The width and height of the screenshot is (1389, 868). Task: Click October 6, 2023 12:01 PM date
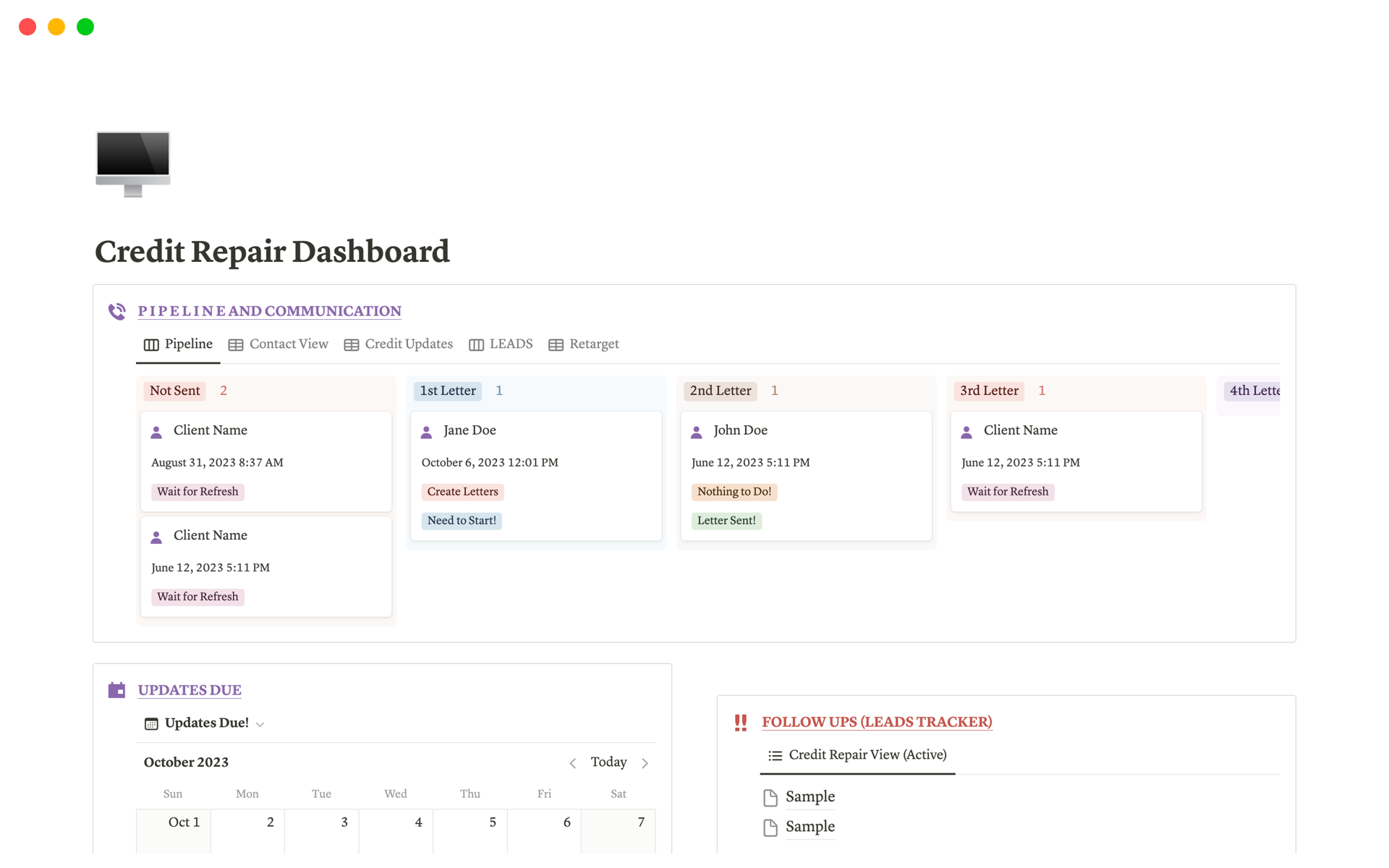[490, 463]
